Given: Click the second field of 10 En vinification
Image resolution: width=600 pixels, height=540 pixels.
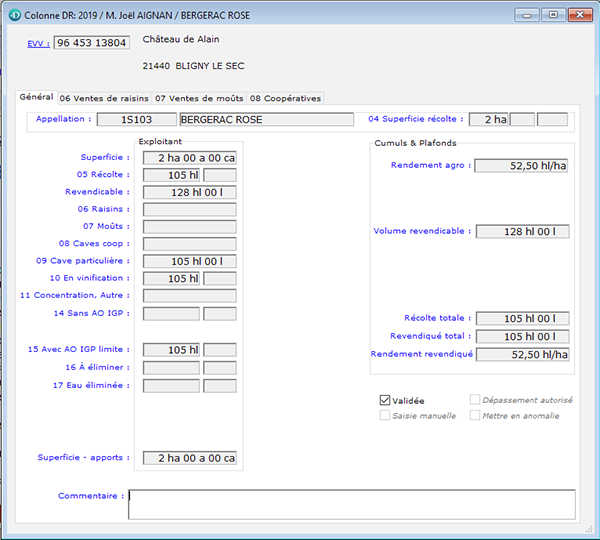Looking at the screenshot, I should [220, 278].
